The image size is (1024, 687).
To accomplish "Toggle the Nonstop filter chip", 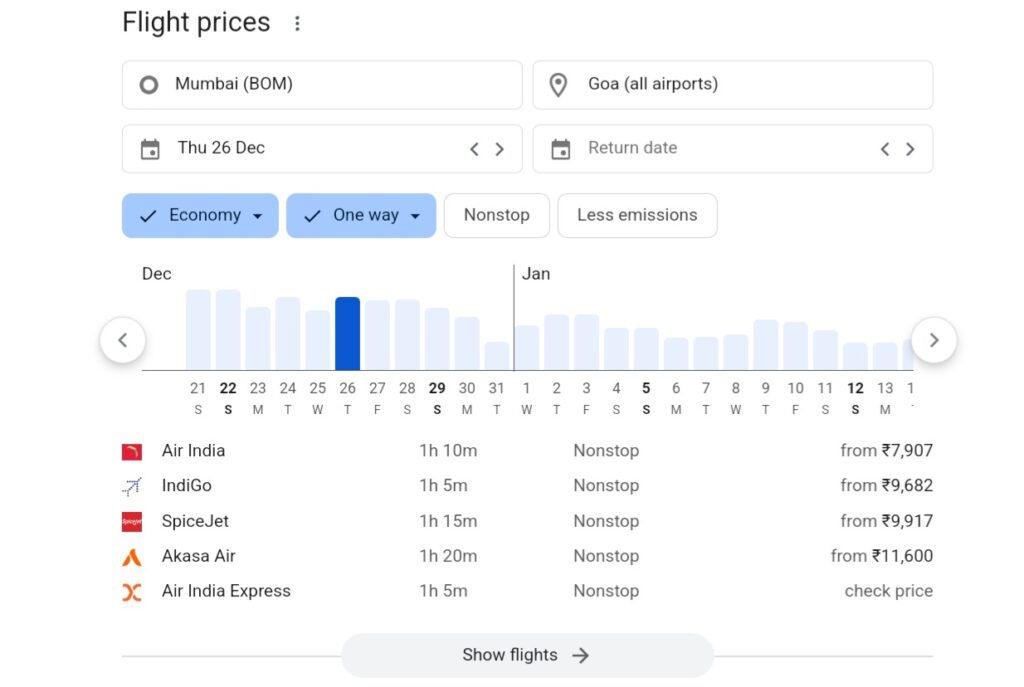I will 497,216.
